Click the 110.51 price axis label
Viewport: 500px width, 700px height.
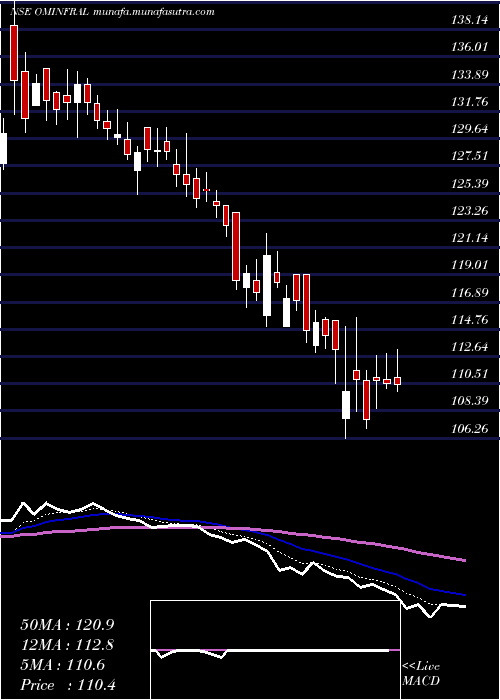coord(469,374)
